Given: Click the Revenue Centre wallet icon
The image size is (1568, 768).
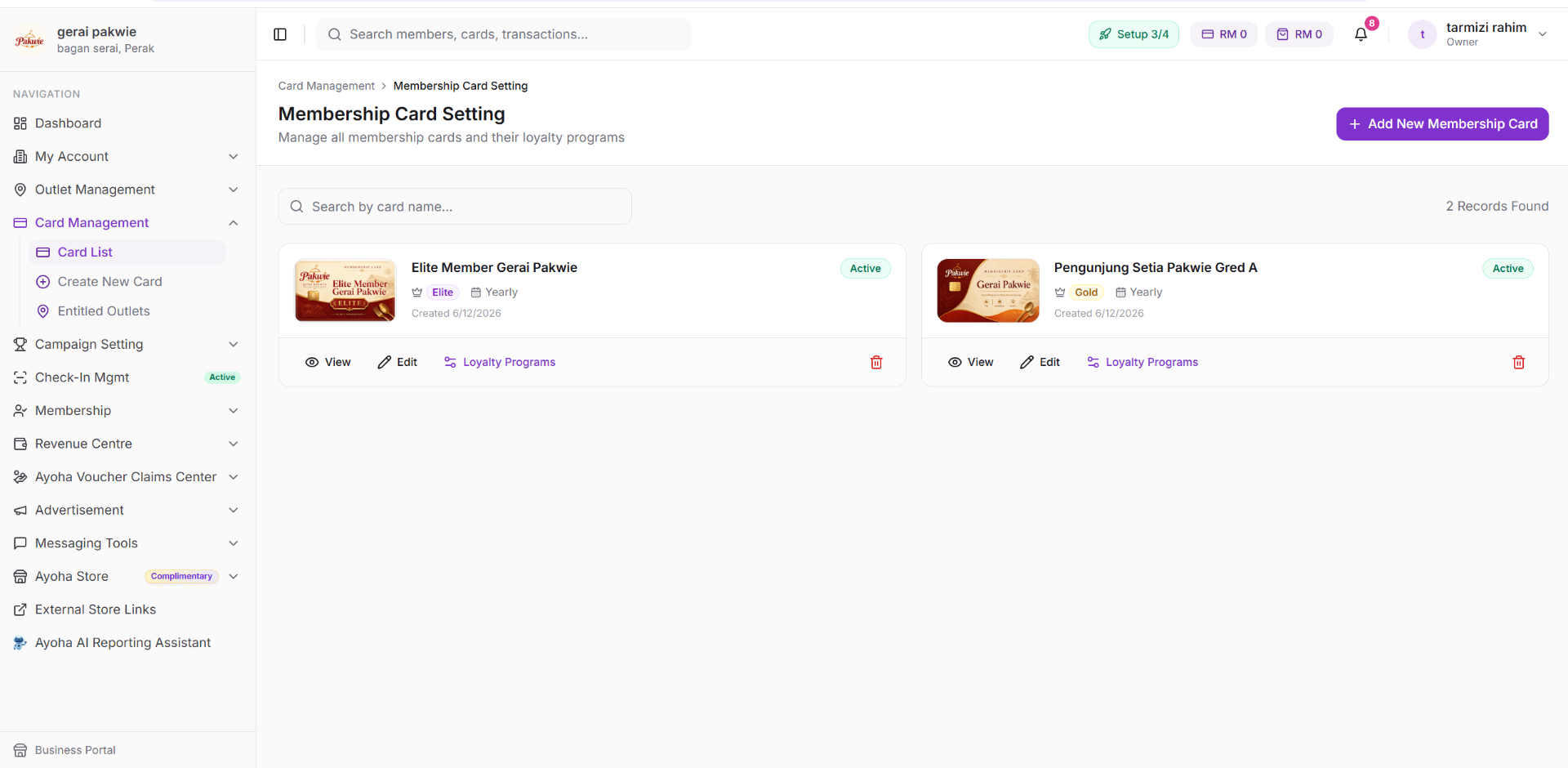Looking at the screenshot, I should [20, 444].
